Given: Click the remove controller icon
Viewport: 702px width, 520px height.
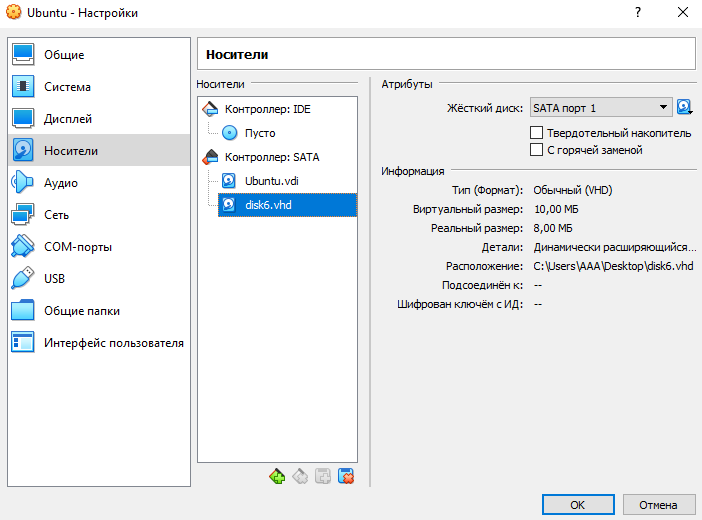Looking at the screenshot, I should pos(300,476).
